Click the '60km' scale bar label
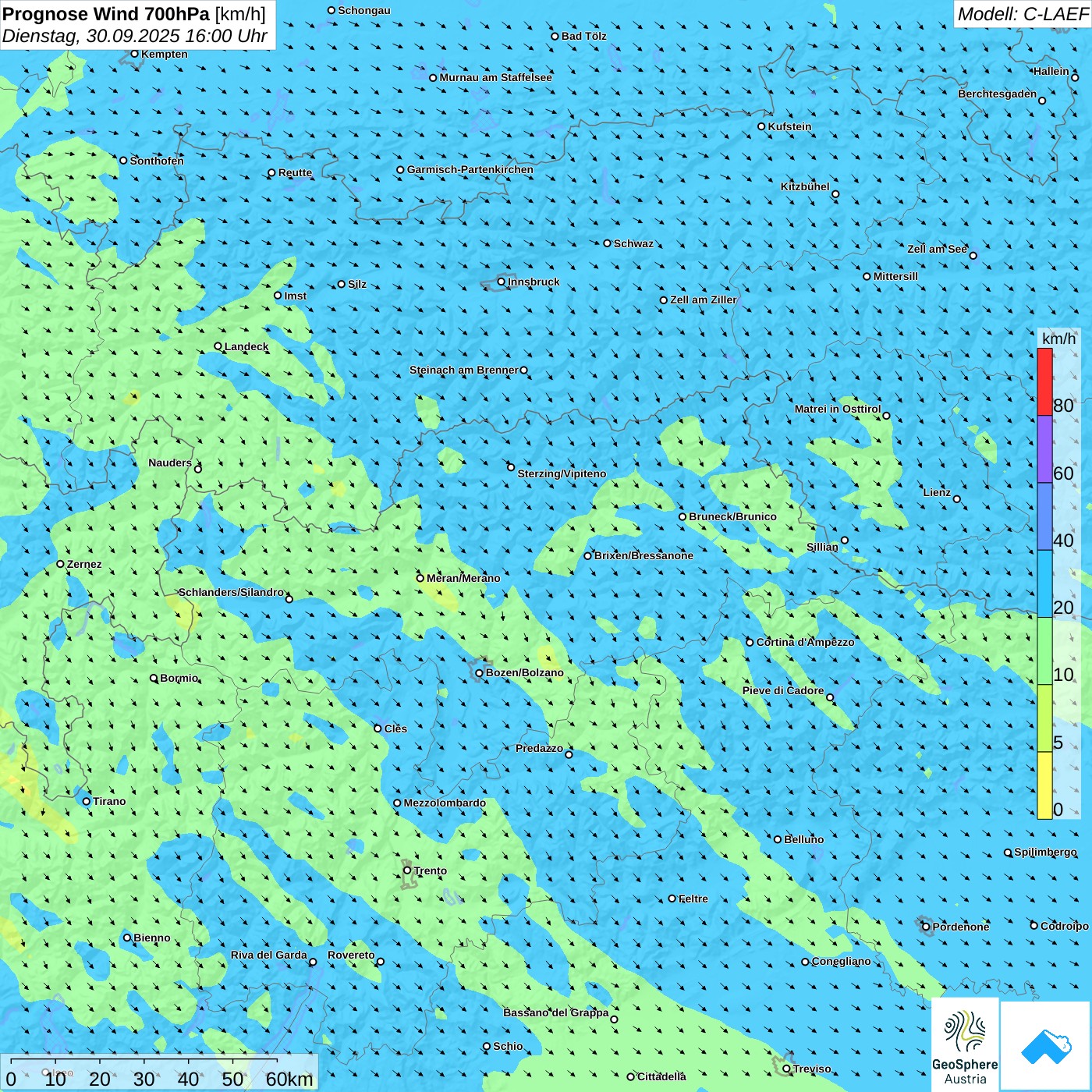 tap(289, 1079)
